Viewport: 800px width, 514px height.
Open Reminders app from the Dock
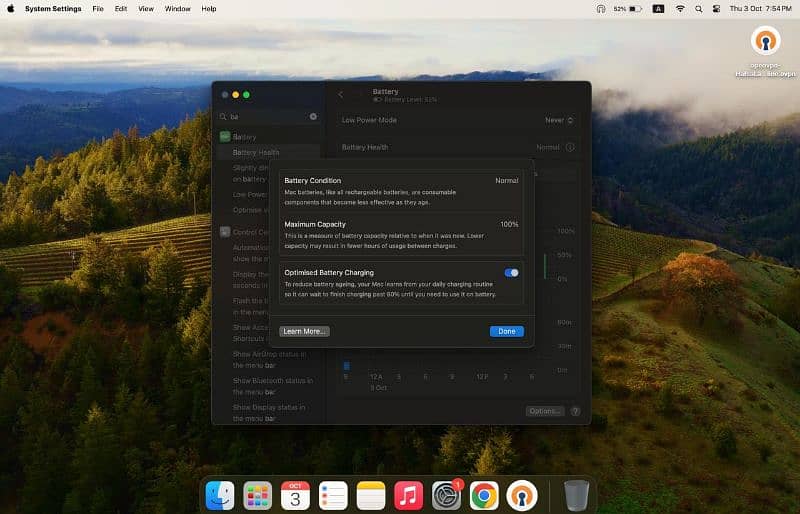coord(333,495)
